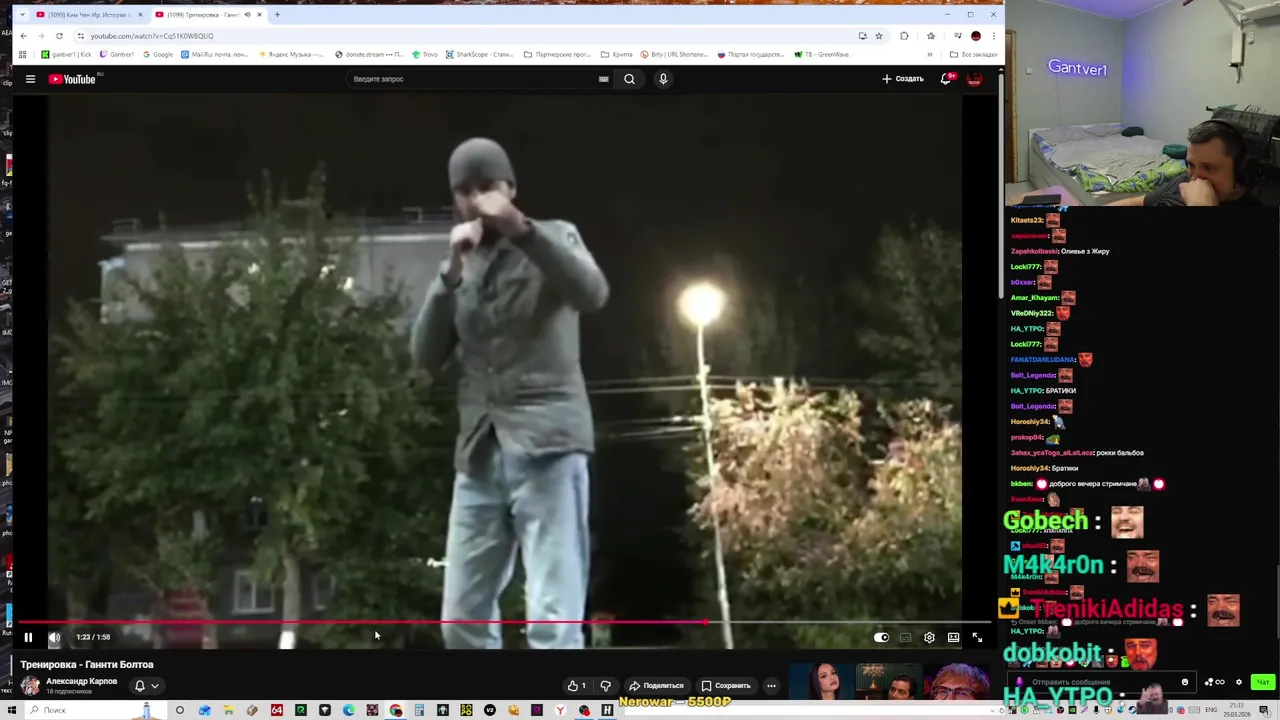Click the browser address bar URL
The width and height of the screenshot is (1280, 720).
pos(152,36)
